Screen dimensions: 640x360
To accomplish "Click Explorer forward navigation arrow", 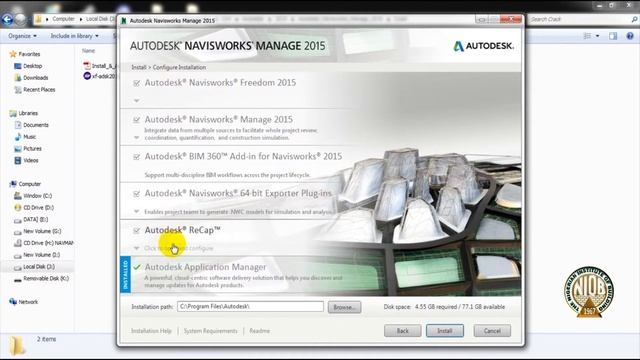I will pos(20,19).
